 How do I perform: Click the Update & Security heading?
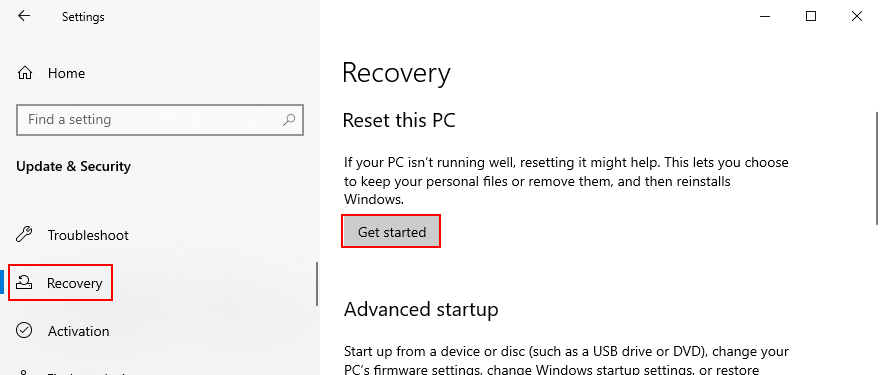coord(74,166)
